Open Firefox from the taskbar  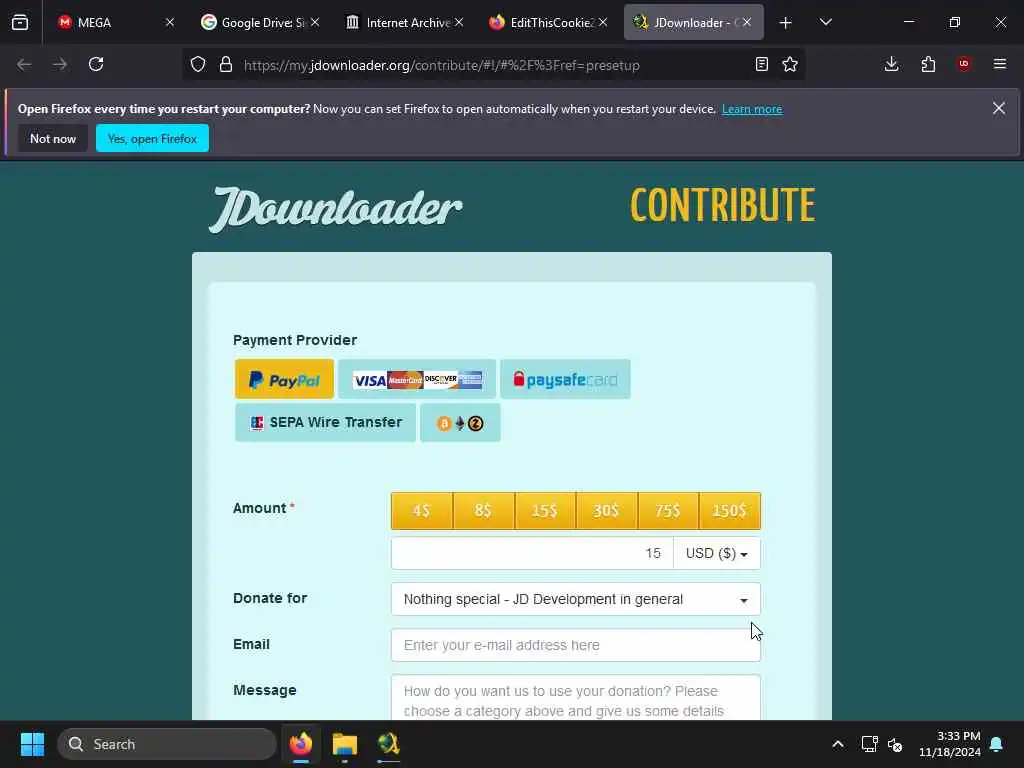[x=301, y=744]
